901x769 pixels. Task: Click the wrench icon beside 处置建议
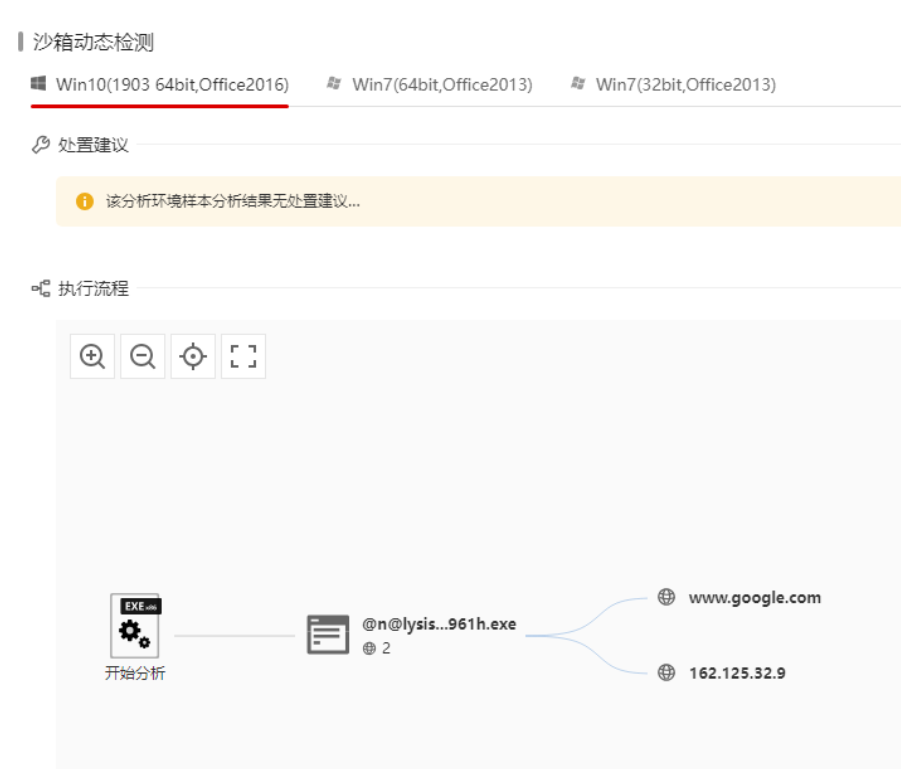click(x=41, y=145)
